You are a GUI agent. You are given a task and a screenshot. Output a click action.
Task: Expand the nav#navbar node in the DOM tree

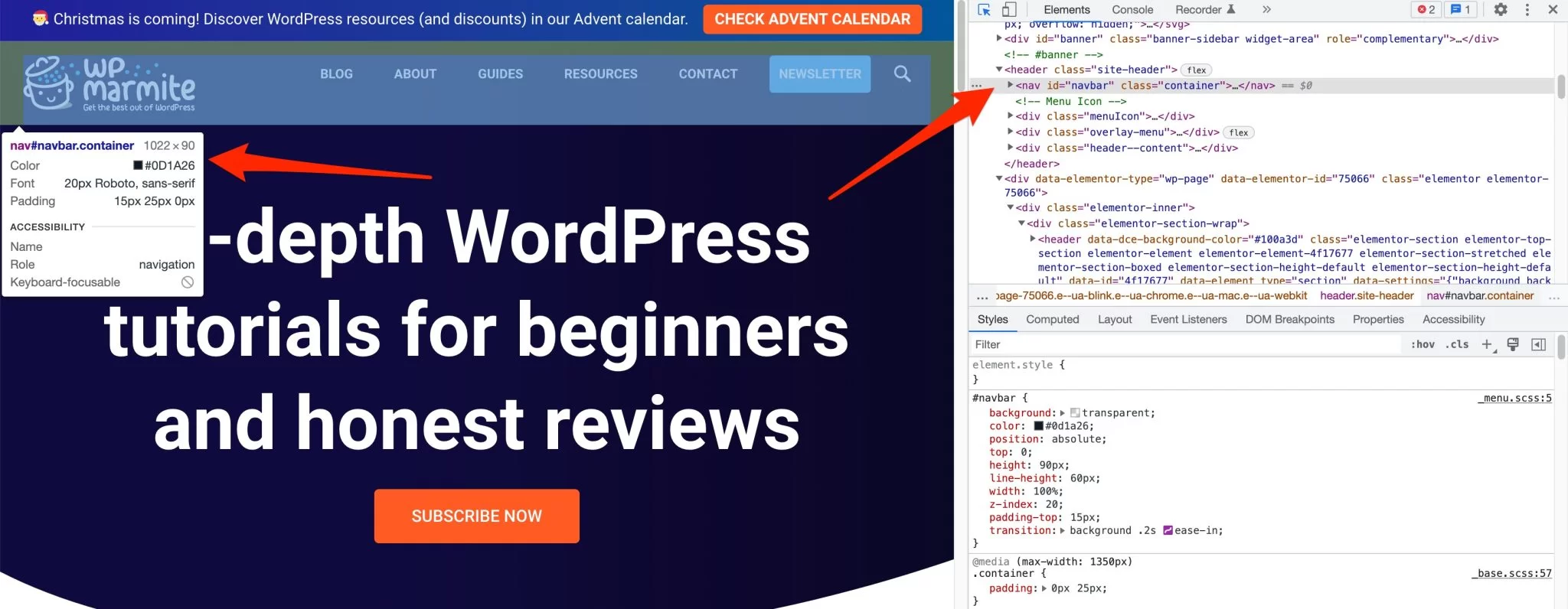tap(1011, 85)
